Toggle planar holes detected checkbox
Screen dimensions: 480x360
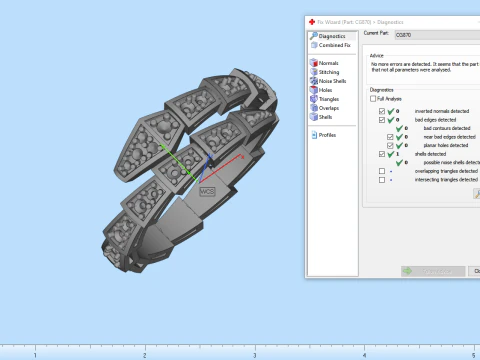(x=390, y=145)
